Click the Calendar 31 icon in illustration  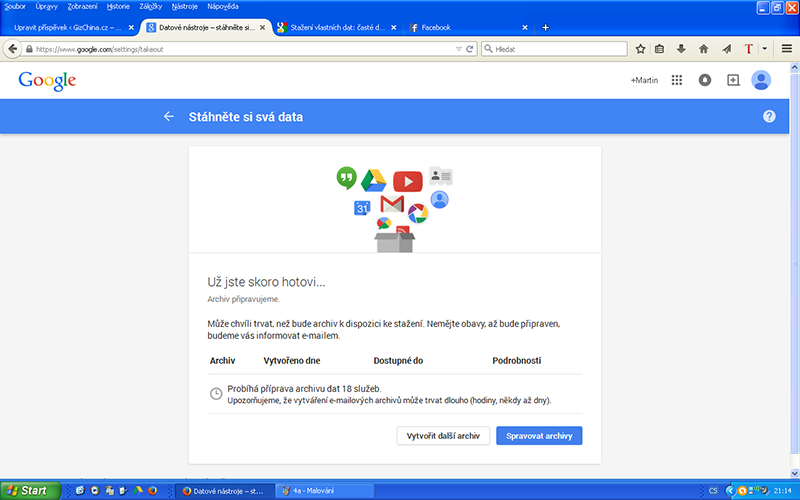362,208
